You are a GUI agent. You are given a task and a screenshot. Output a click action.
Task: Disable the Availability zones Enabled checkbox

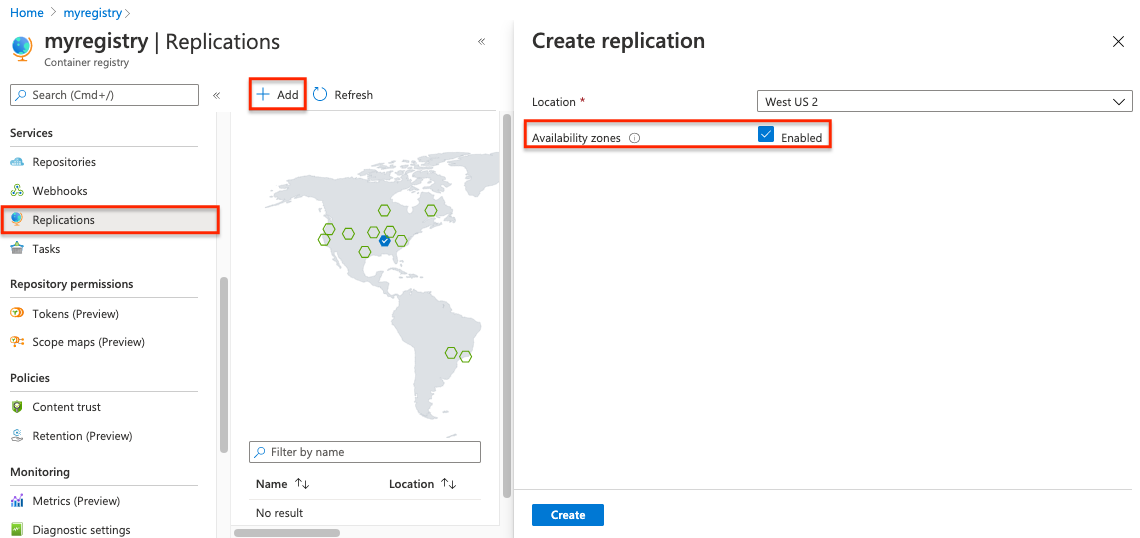point(767,135)
